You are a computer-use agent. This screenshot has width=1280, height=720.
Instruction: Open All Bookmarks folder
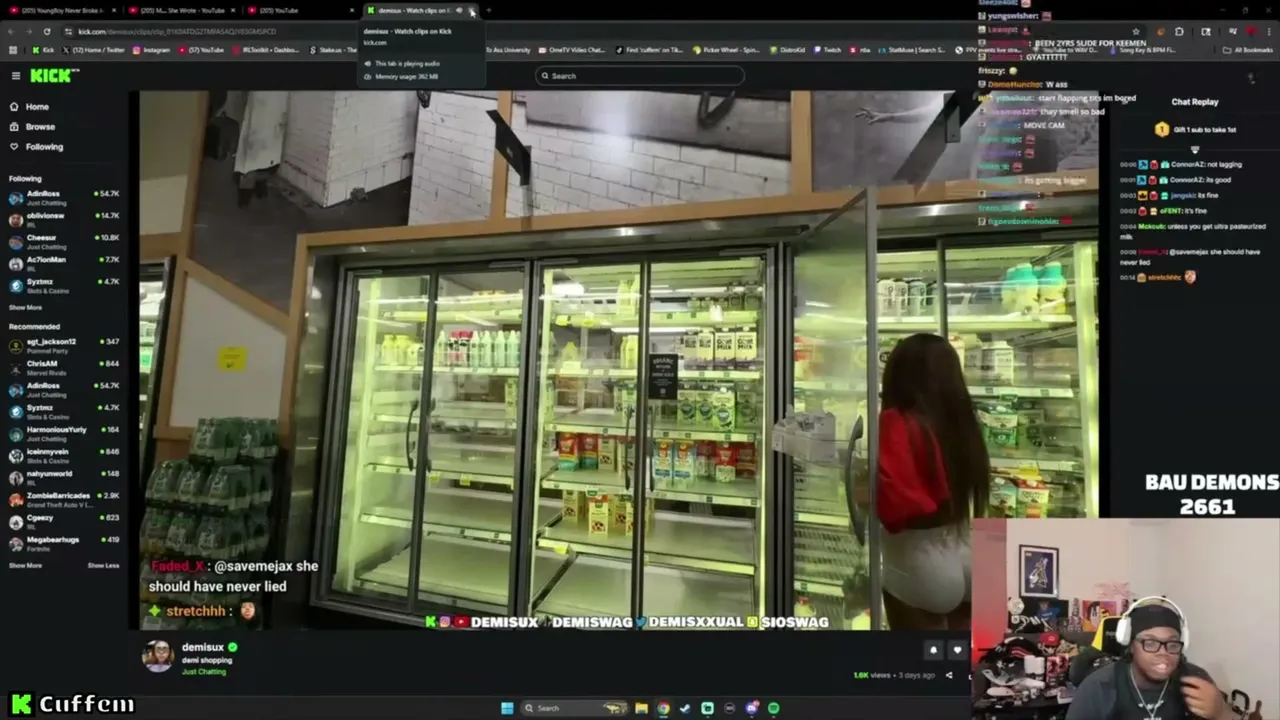click(1250, 50)
